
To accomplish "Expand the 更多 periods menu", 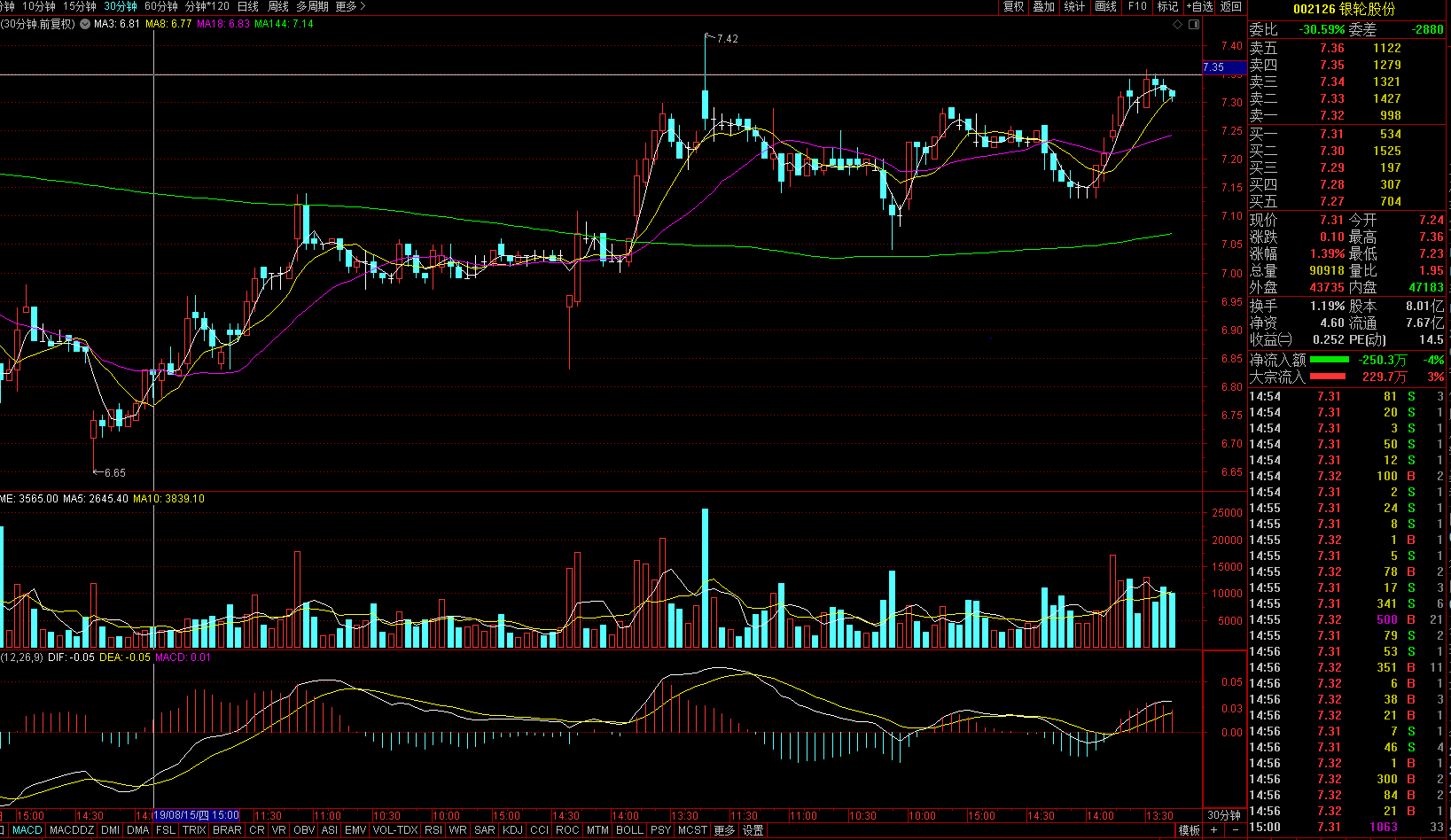I will pyautogui.click(x=350, y=6).
